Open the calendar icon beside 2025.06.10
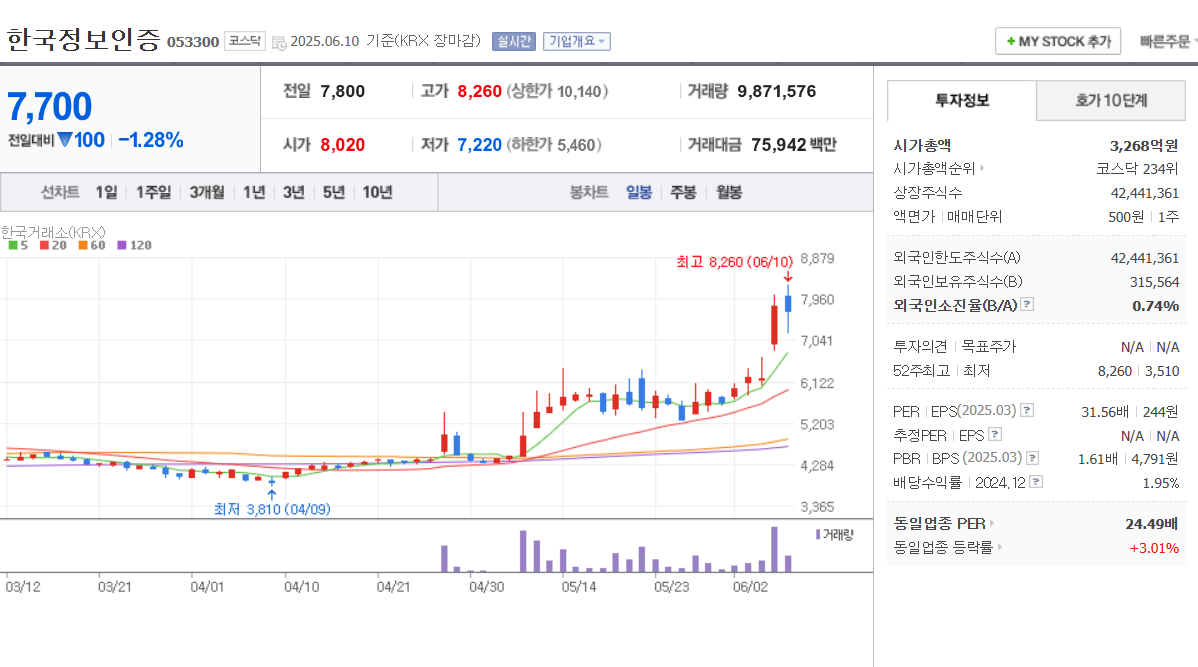Screen dimensions: 1198x667 [x=279, y=43]
